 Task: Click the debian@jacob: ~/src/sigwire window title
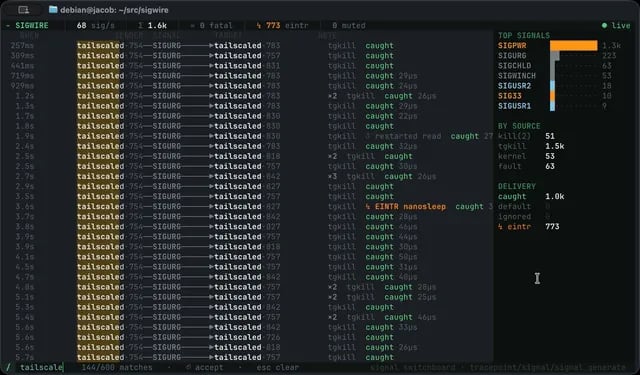point(114,10)
